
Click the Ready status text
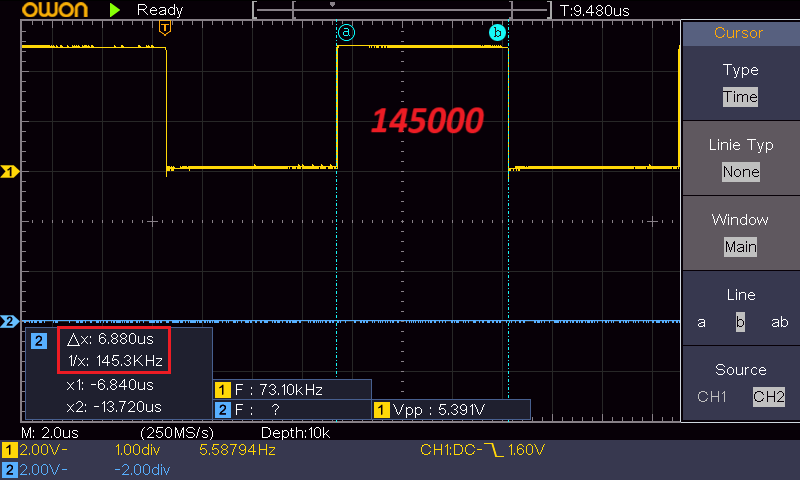tap(160, 10)
